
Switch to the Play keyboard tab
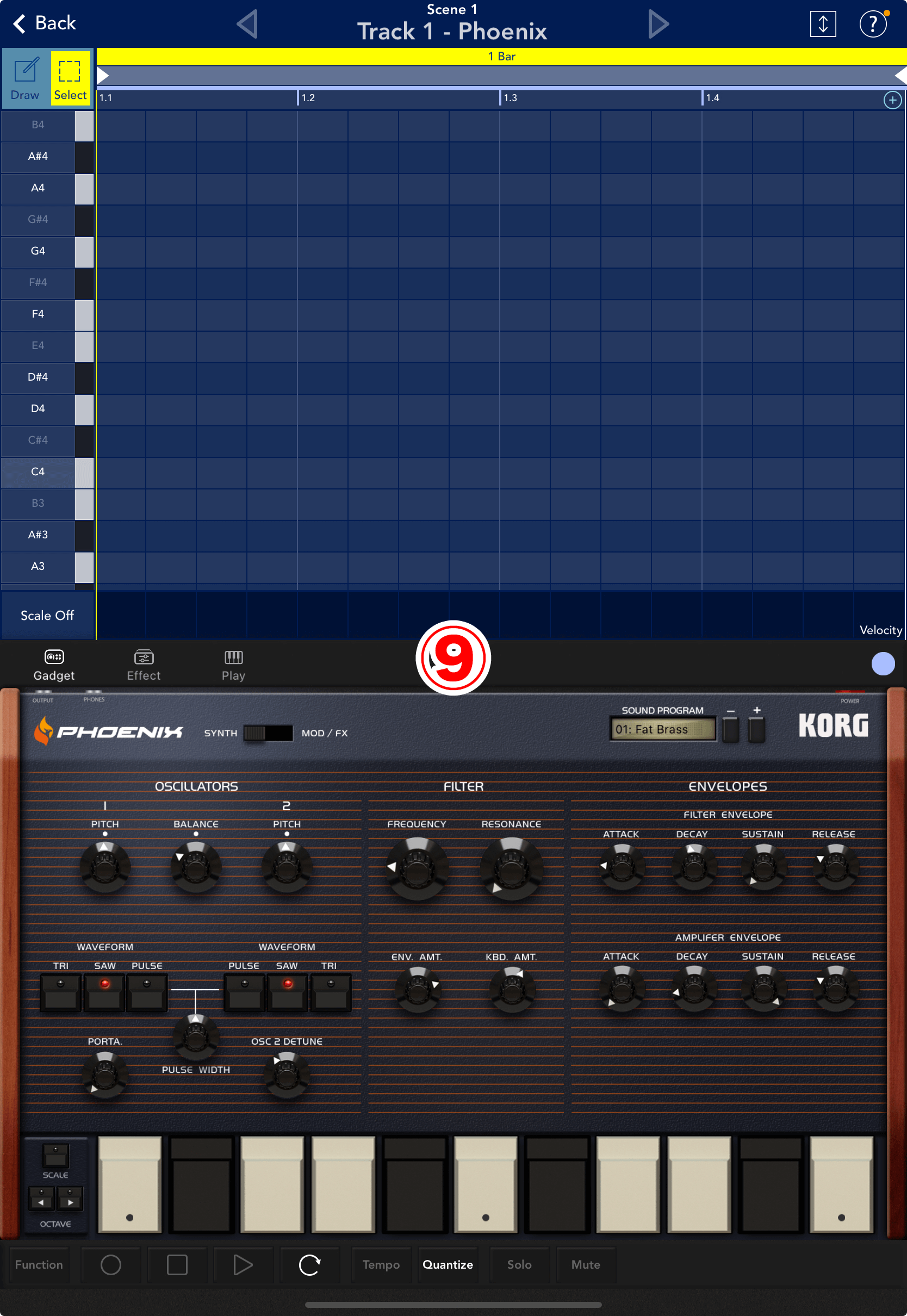(234, 665)
